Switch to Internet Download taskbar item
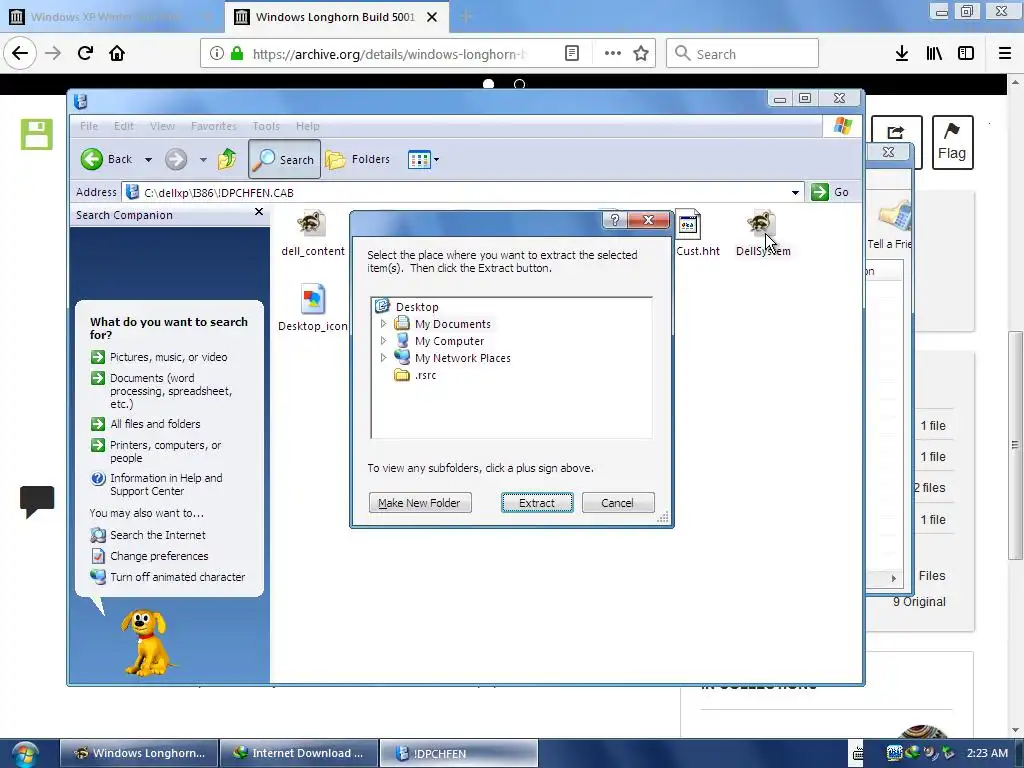 [299, 753]
